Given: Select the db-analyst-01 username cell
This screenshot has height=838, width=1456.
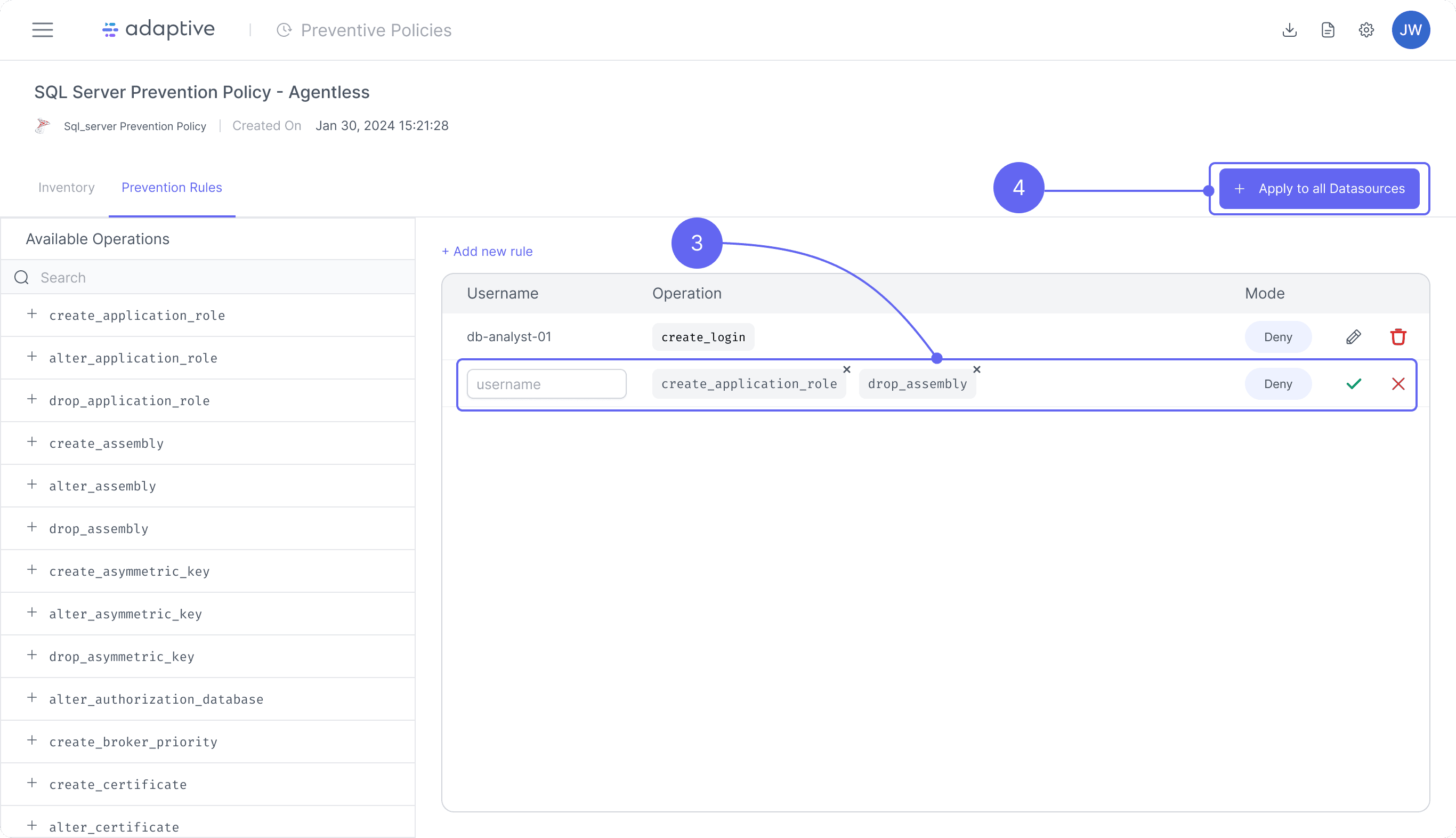Looking at the screenshot, I should tap(508, 337).
